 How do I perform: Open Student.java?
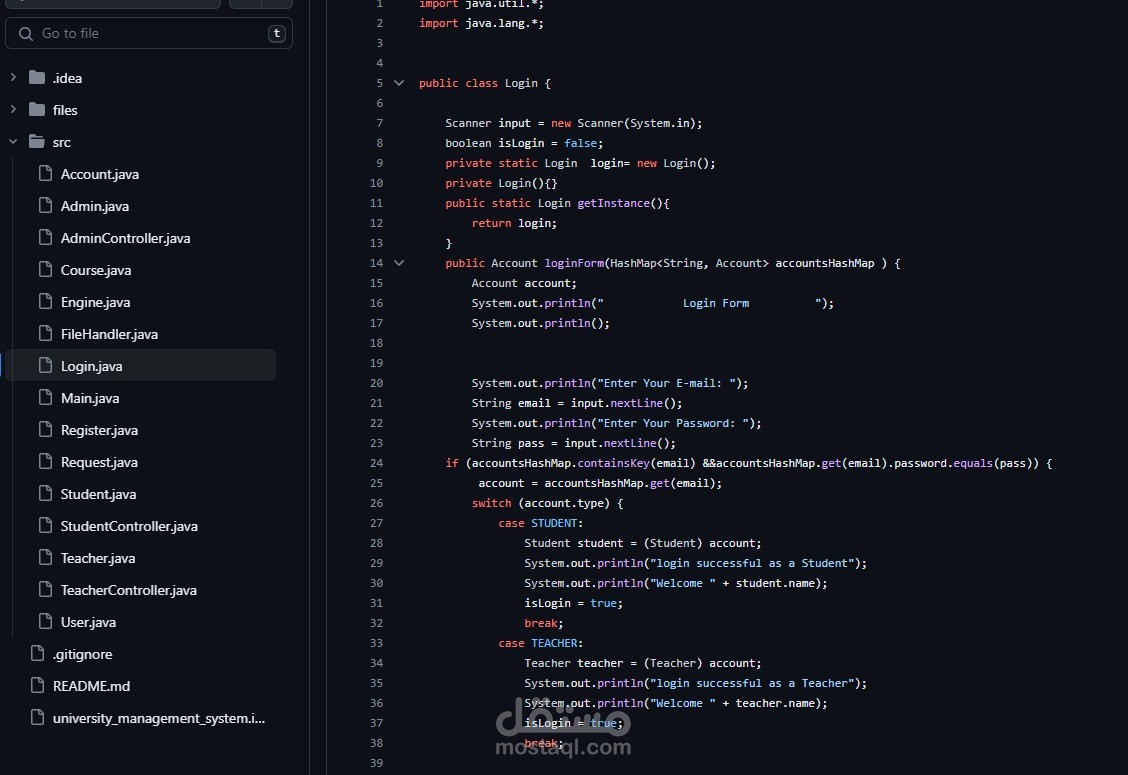point(98,494)
